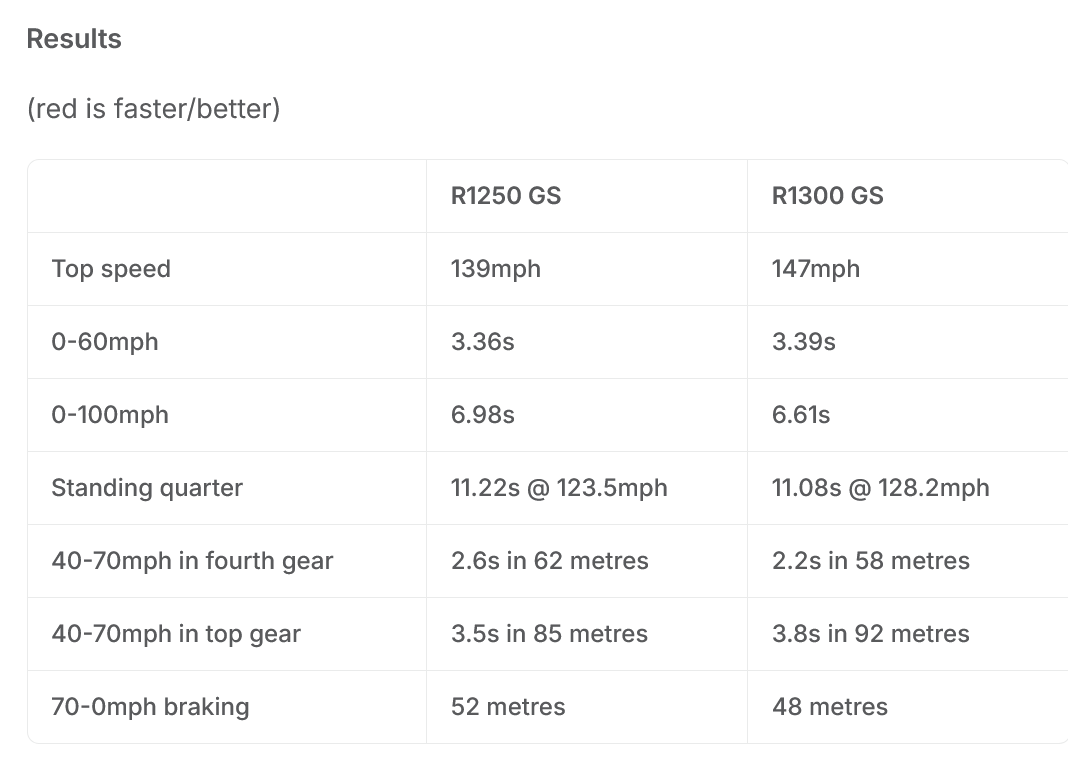The width and height of the screenshot is (1068, 766).
Task: Select 40-70mph in fourth gear label
Action: click(193, 561)
